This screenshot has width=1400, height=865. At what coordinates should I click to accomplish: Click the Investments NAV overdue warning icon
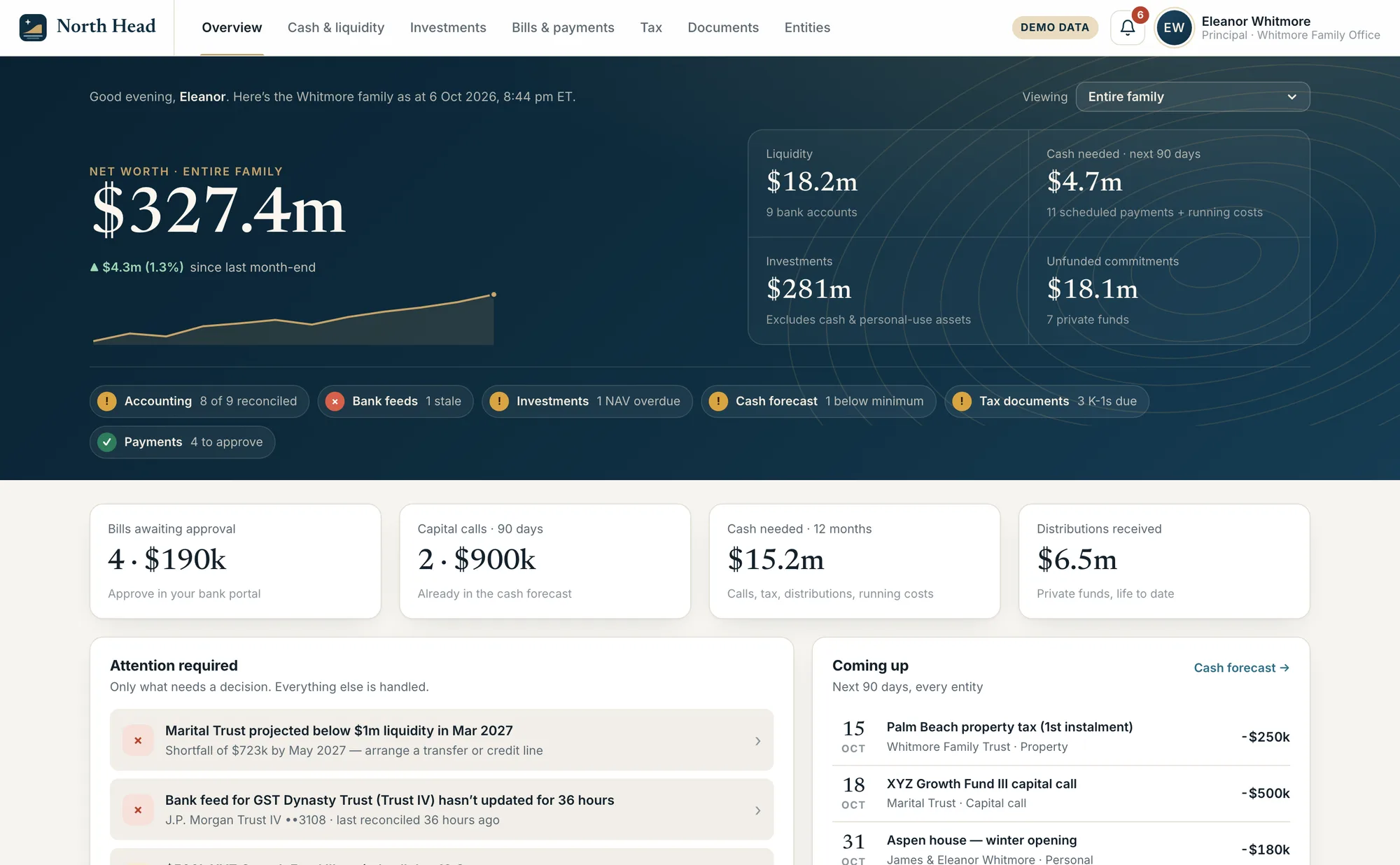(x=499, y=401)
